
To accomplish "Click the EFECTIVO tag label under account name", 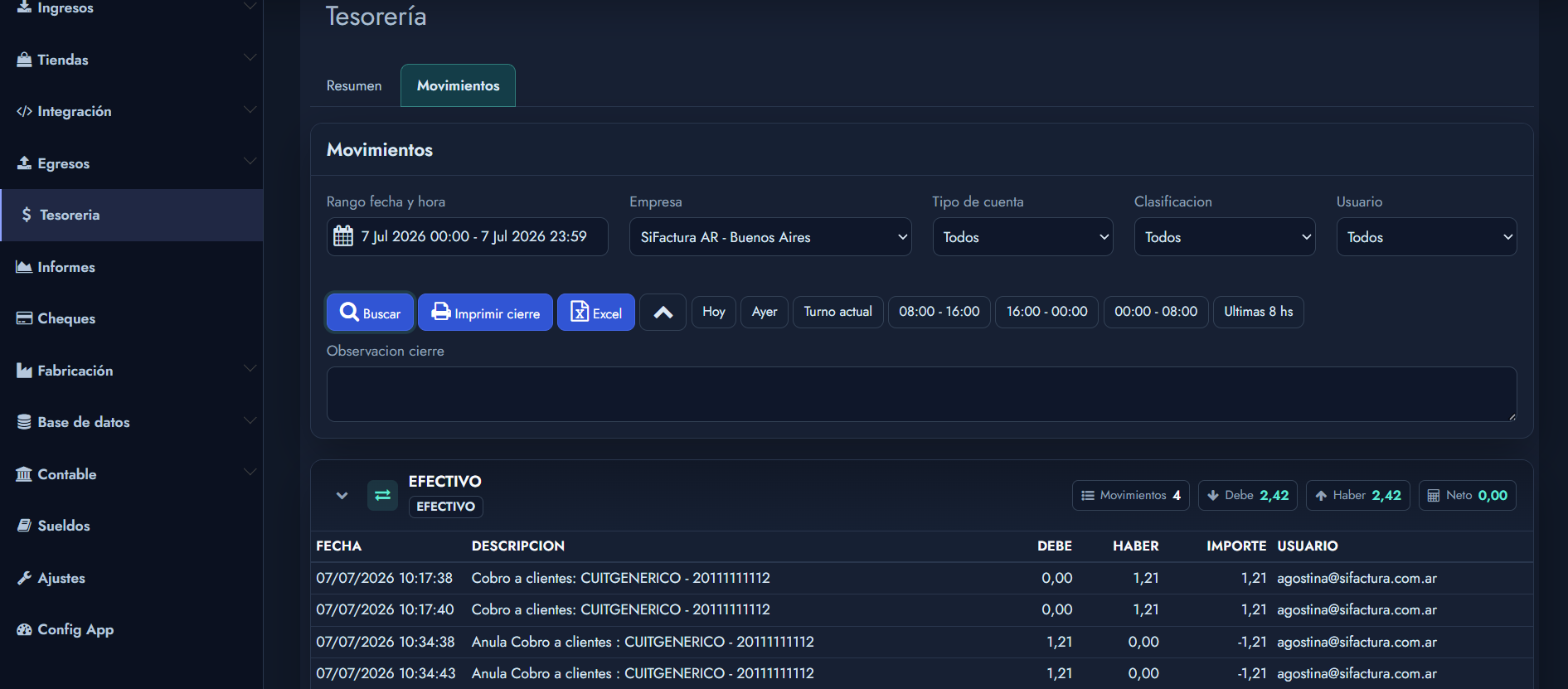I will [x=446, y=507].
